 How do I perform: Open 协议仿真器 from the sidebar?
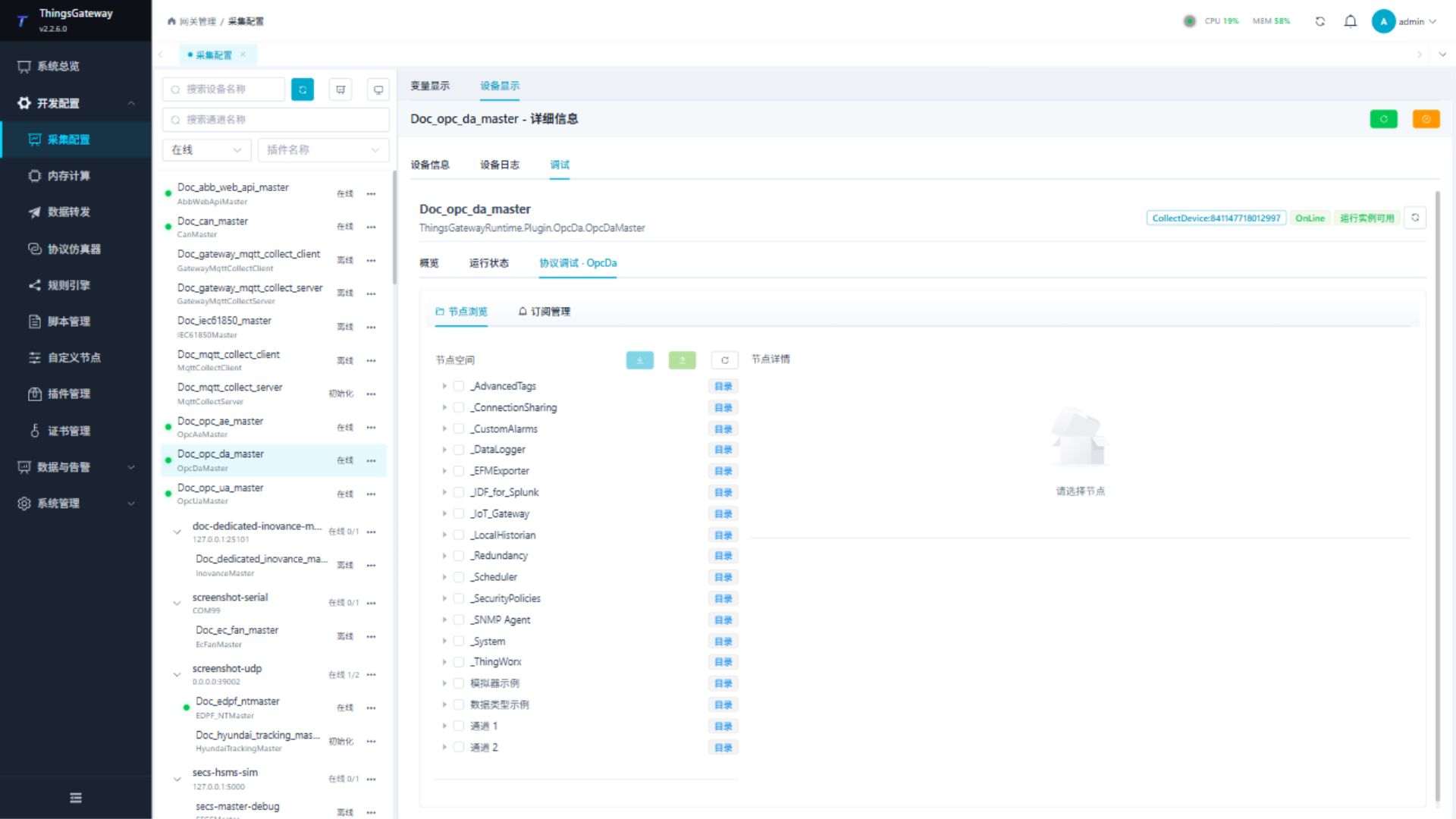point(76,249)
